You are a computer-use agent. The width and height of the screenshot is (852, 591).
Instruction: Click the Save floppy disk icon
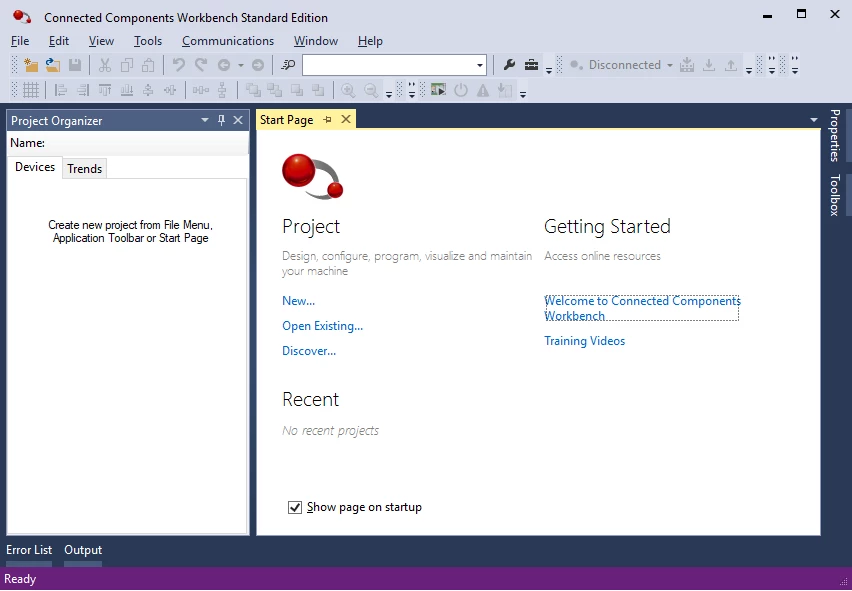click(75, 65)
